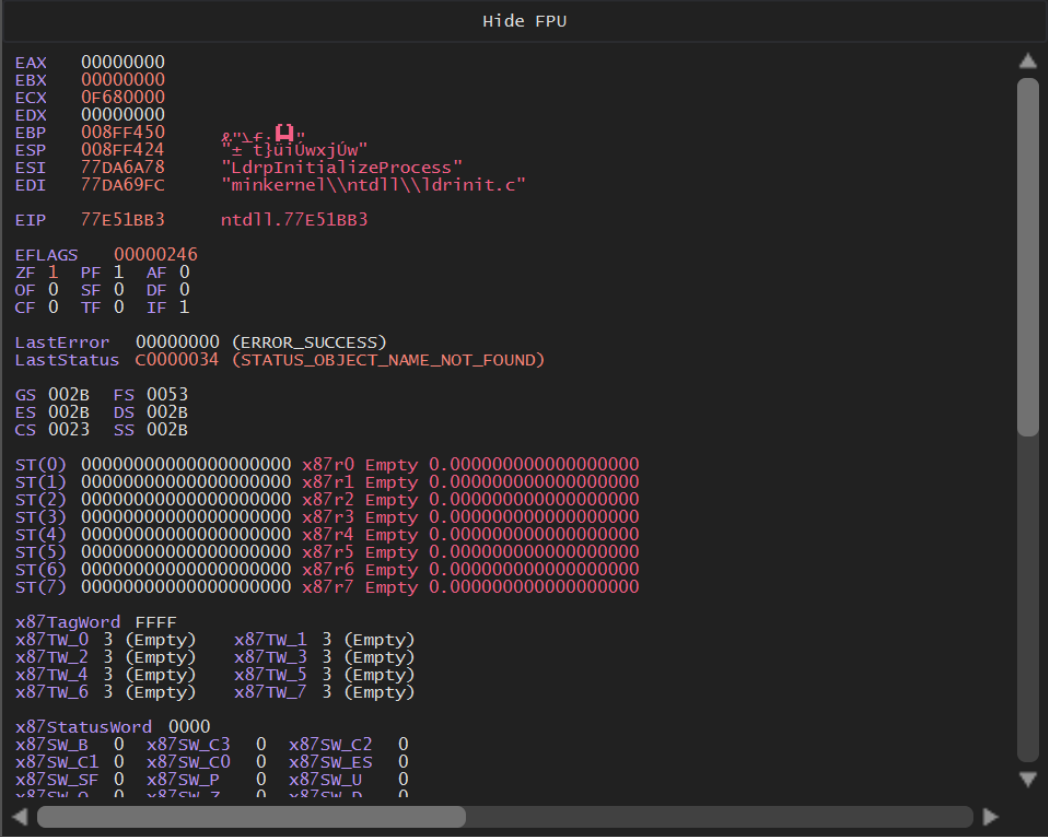The height and width of the screenshot is (837, 1048).
Task: Click the LastStatus code C0000034
Action: coord(176,360)
